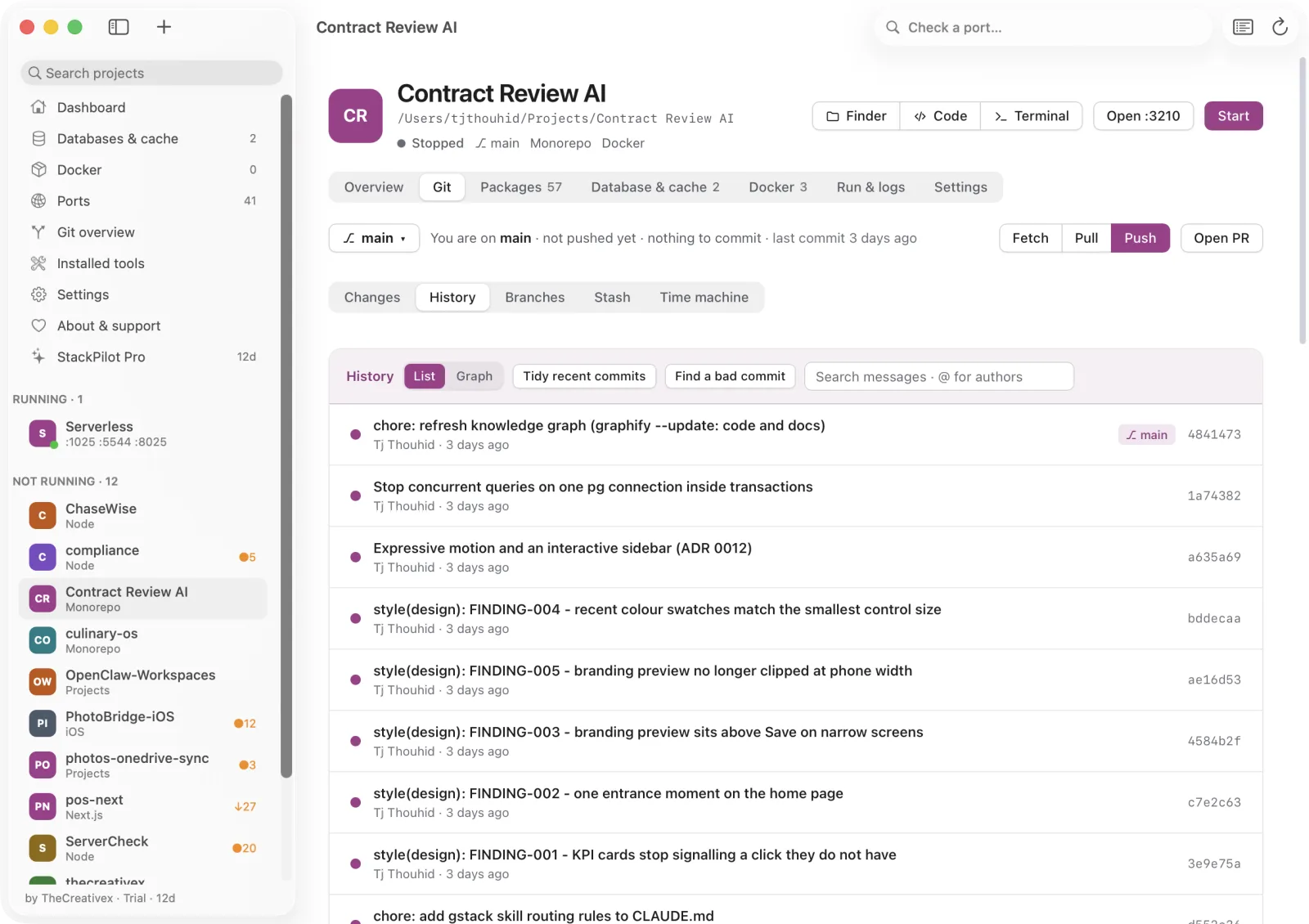Click the Code button
The width and height of the screenshot is (1309, 924).
click(x=940, y=116)
